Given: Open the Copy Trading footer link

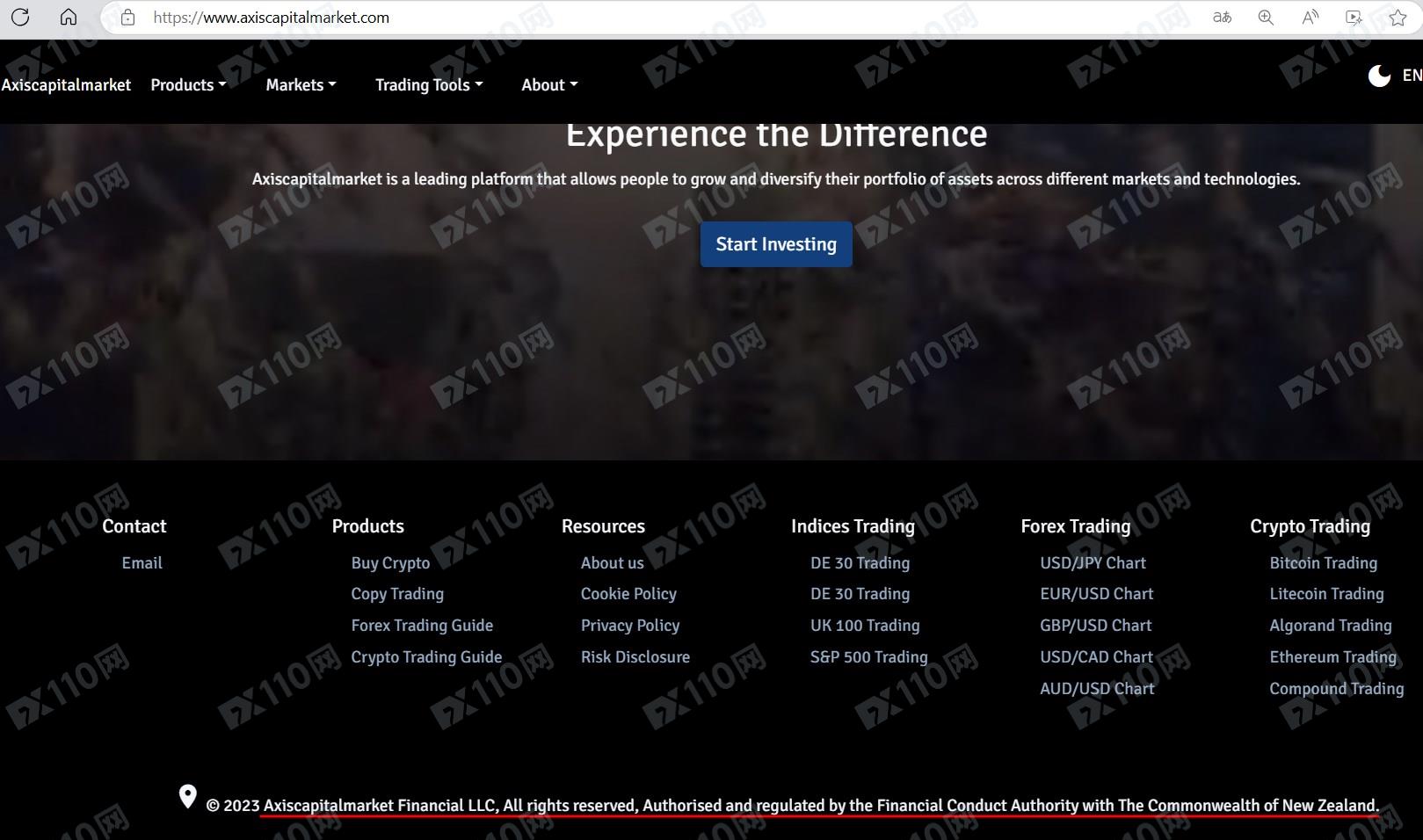Looking at the screenshot, I should tap(397, 594).
